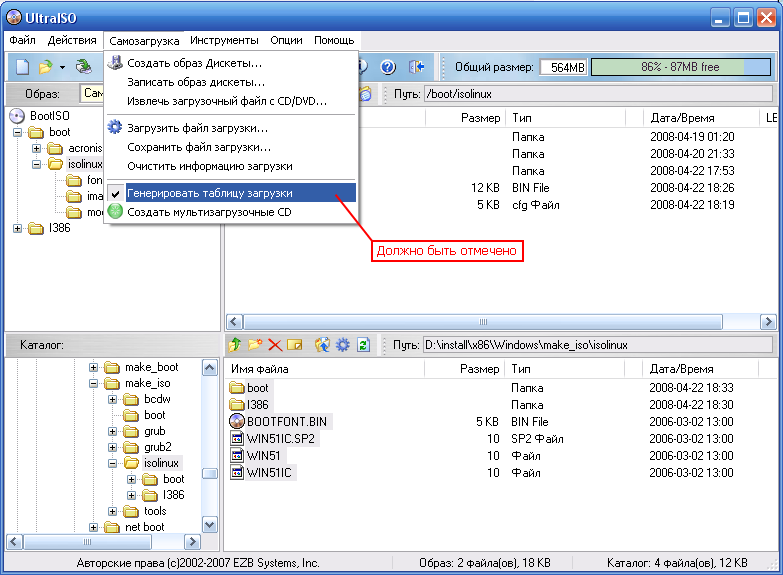
Task: Click the blue Help question mark icon
Action: coord(388,67)
